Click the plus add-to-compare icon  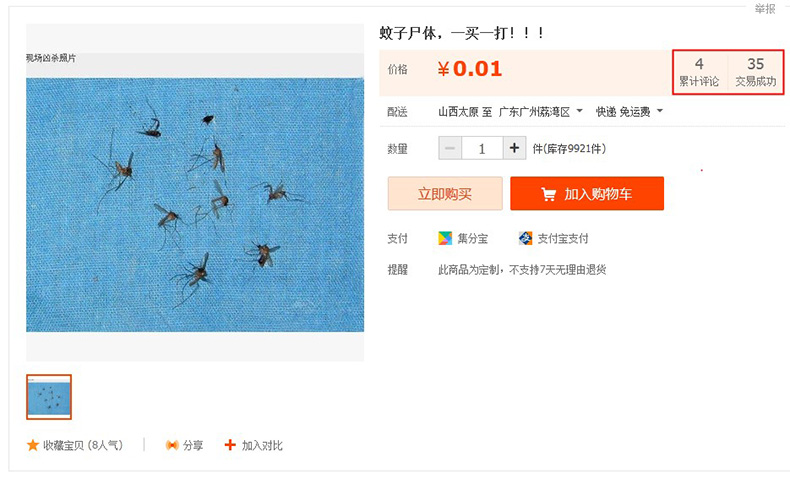tap(230, 445)
